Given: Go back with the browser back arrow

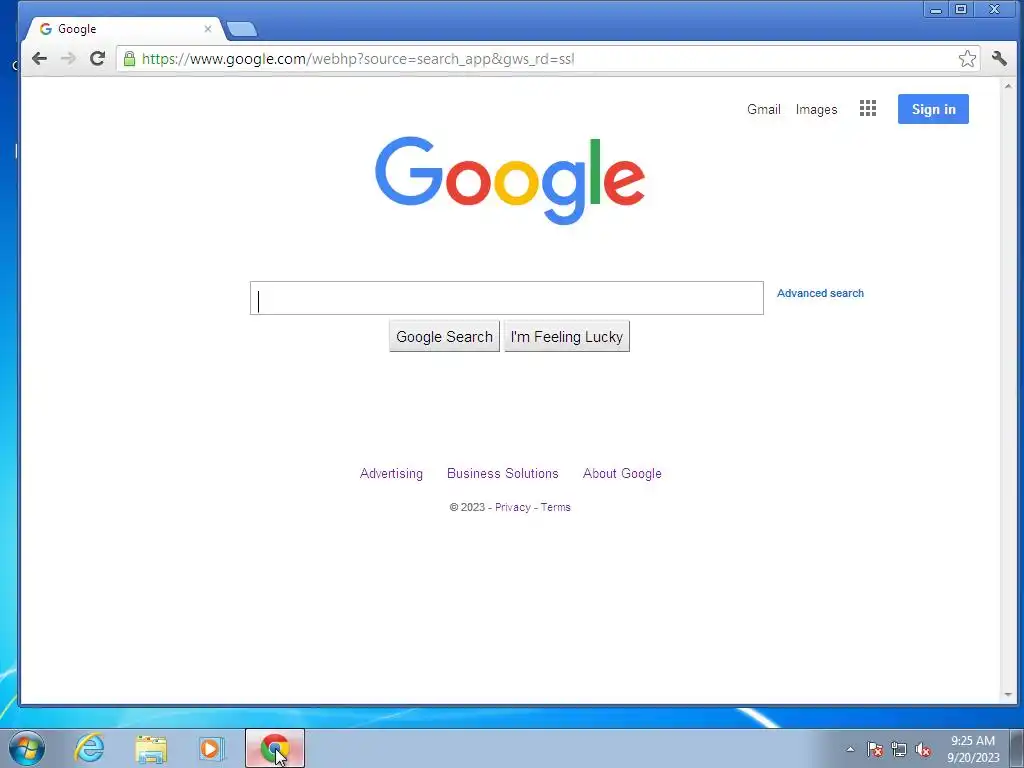Looking at the screenshot, I should pos(39,59).
